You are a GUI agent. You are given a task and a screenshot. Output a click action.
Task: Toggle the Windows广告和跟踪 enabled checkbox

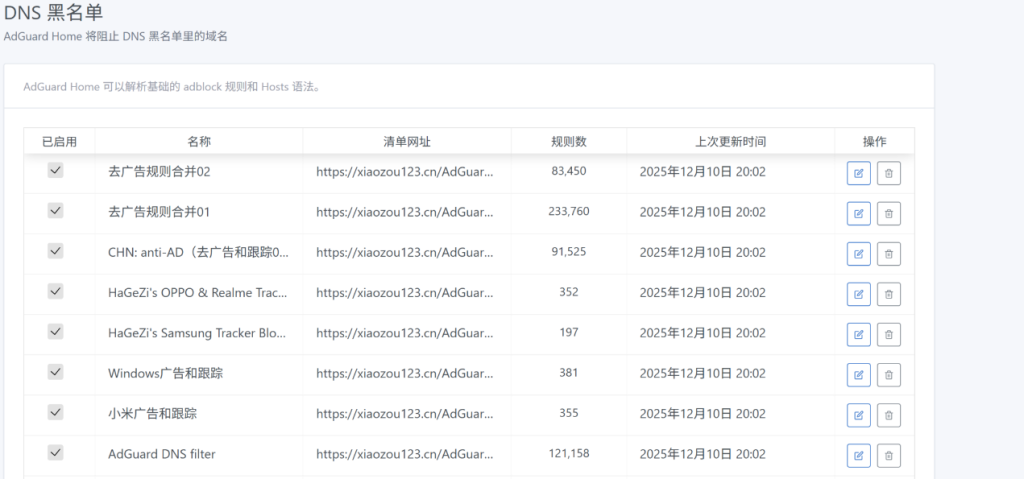(56, 372)
